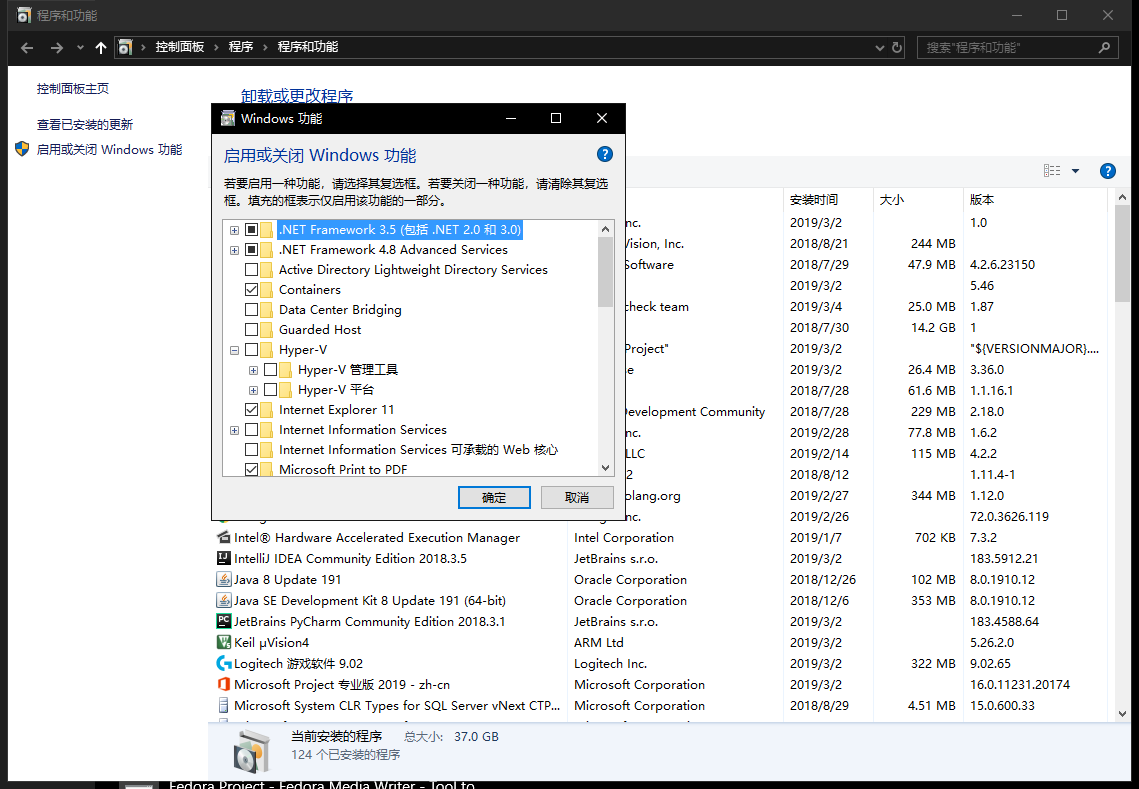
Task: Click the forward navigation arrow
Action: click(x=57, y=48)
